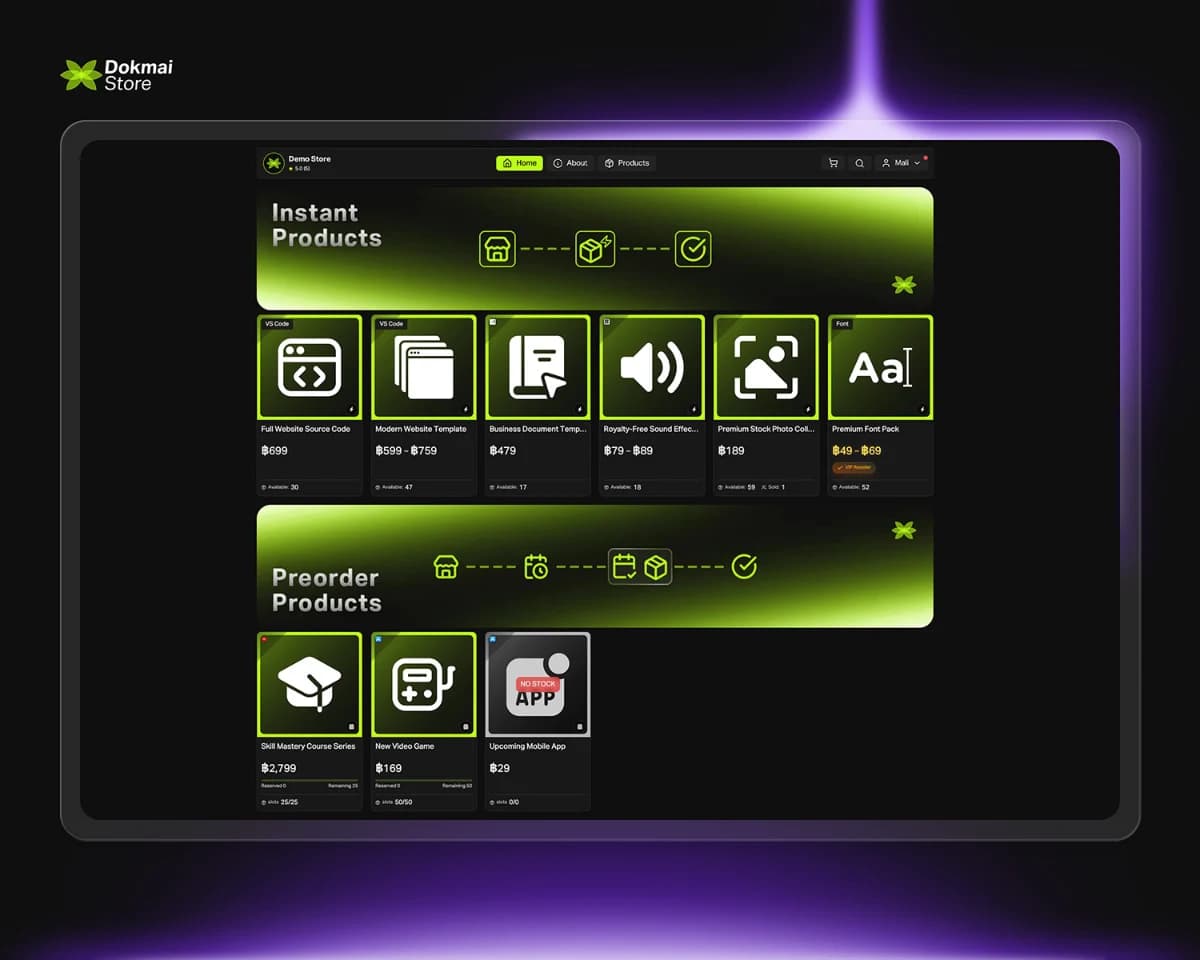
Task: Switch to the Home tab
Action: tap(519, 163)
